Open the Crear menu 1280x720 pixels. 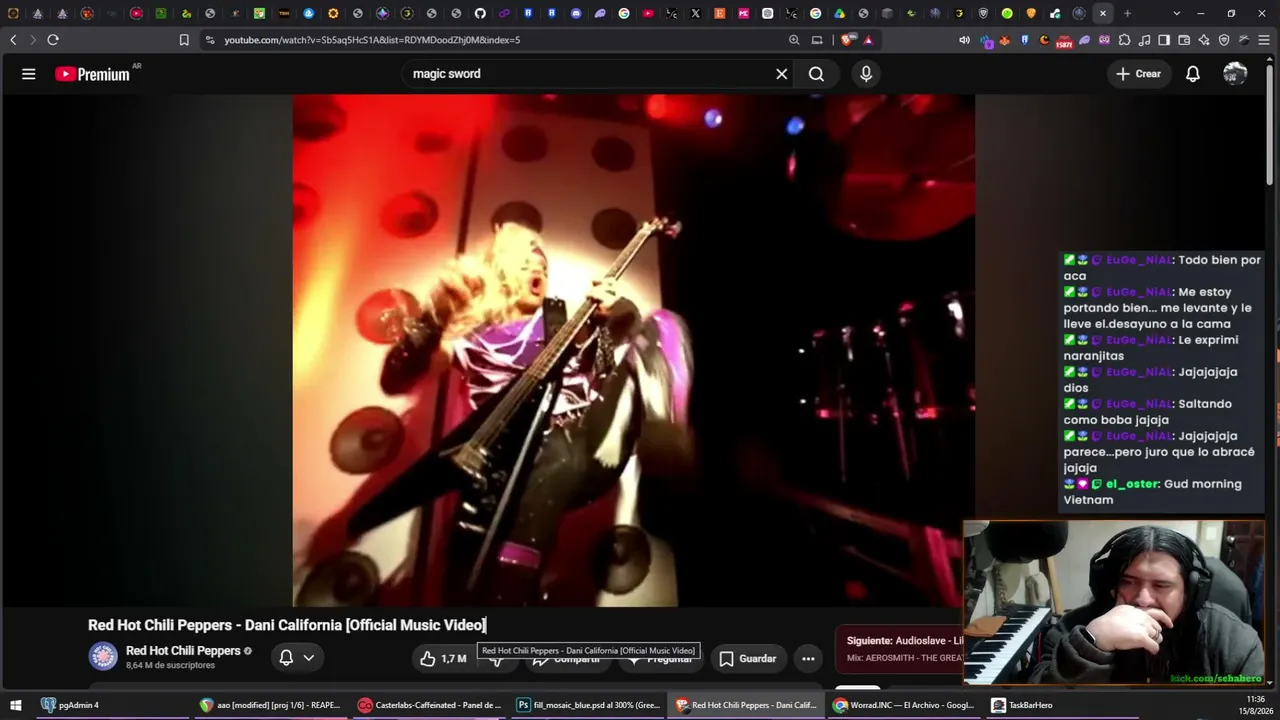click(x=1139, y=74)
